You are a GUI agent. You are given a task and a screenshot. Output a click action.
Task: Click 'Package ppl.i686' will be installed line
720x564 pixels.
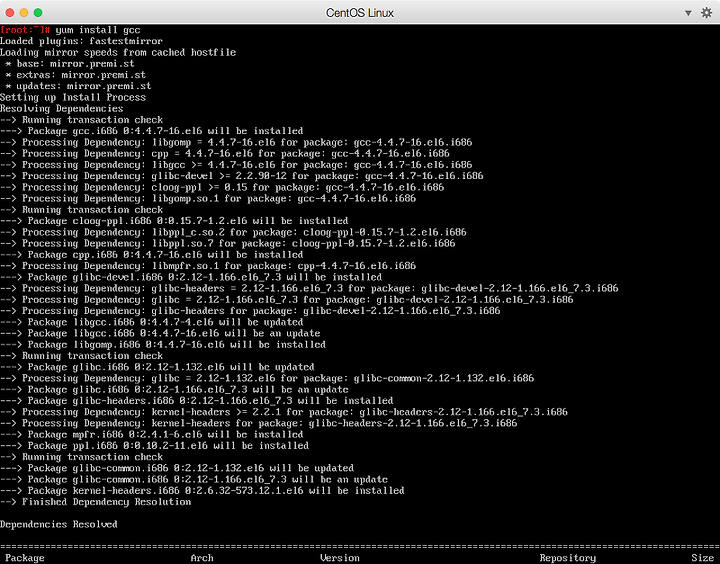point(154,446)
